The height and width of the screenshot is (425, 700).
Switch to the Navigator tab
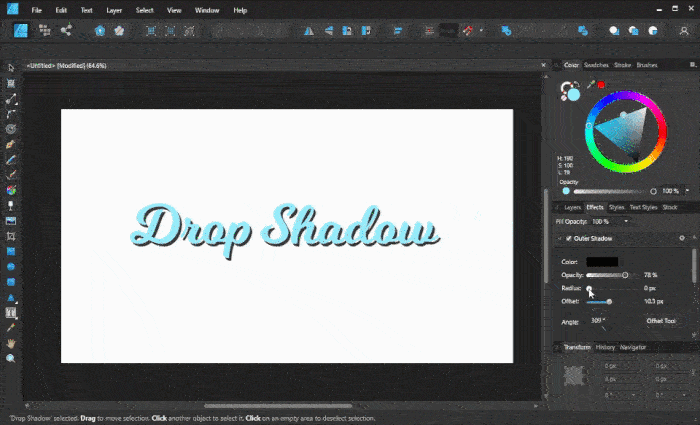(x=633, y=347)
